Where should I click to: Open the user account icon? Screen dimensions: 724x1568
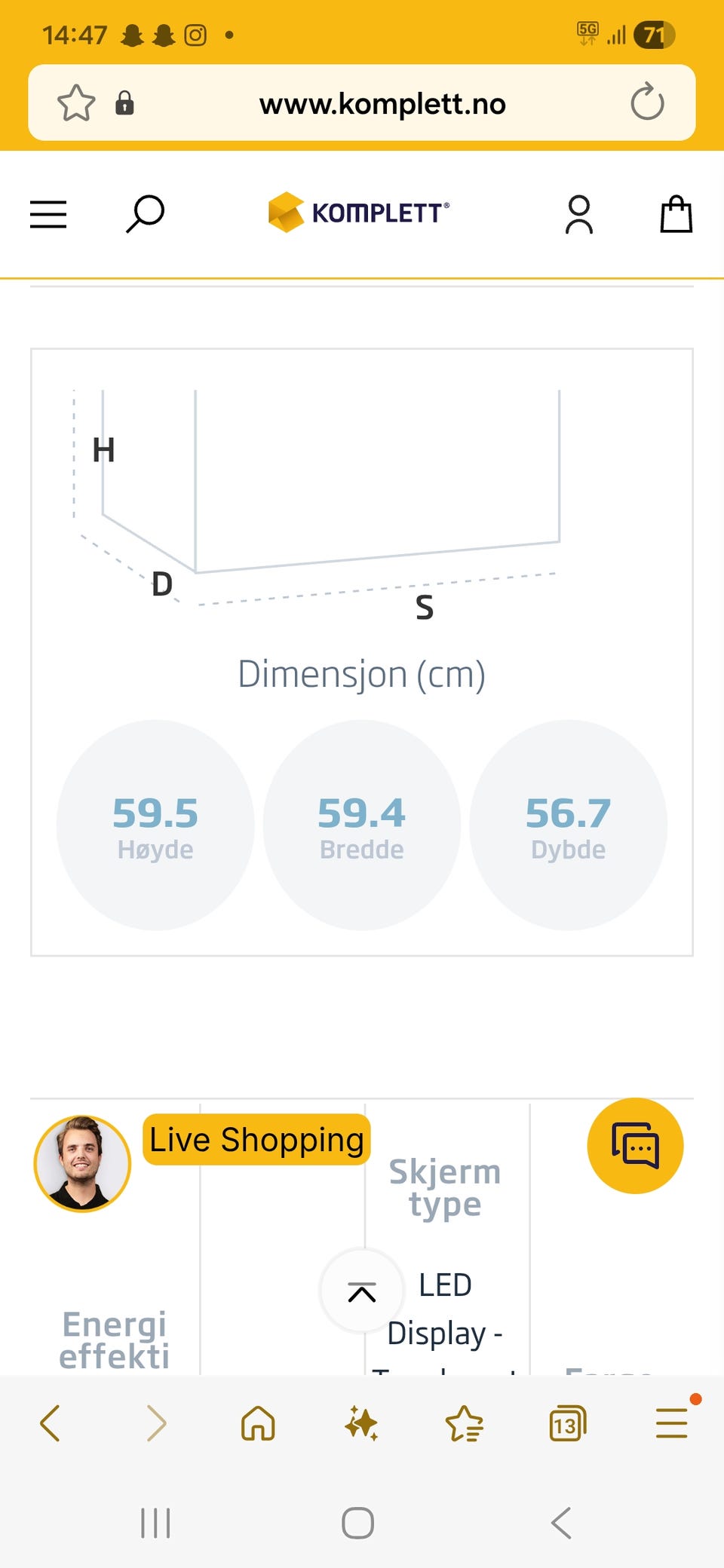[x=579, y=214]
